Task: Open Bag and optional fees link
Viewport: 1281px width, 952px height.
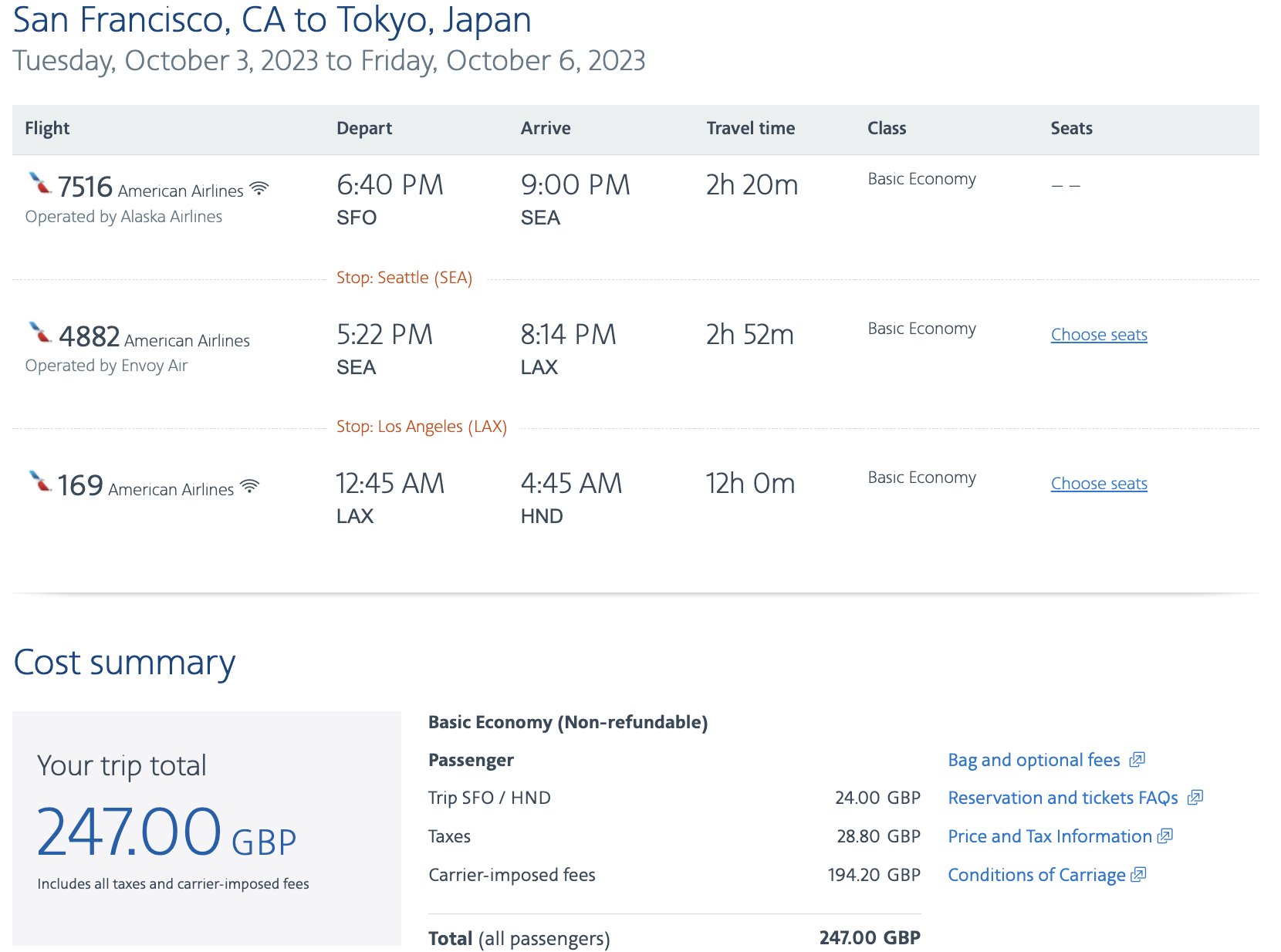Action: [1034, 760]
